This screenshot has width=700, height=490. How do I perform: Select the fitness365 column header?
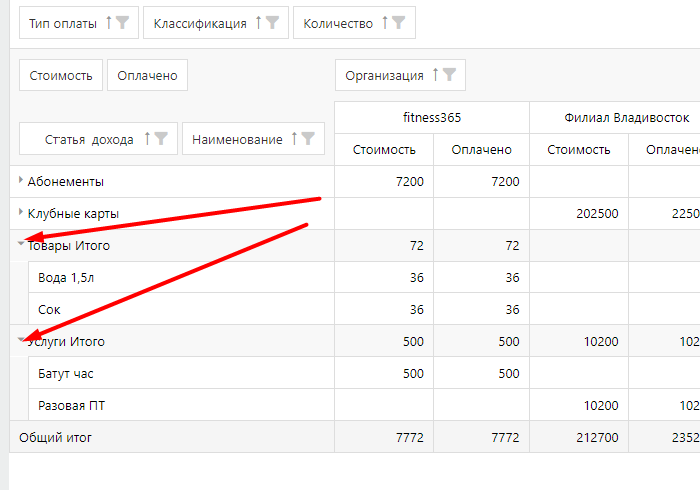pos(432,117)
